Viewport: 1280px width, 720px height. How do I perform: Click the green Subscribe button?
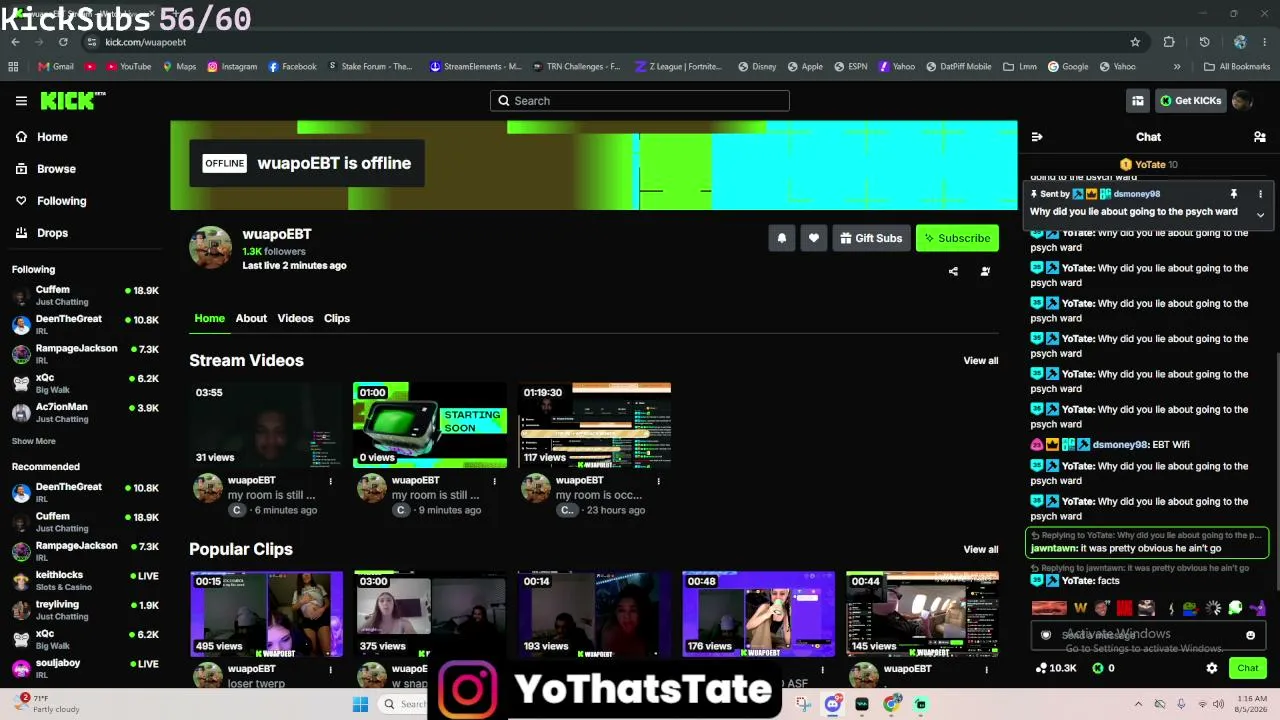click(957, 238)
